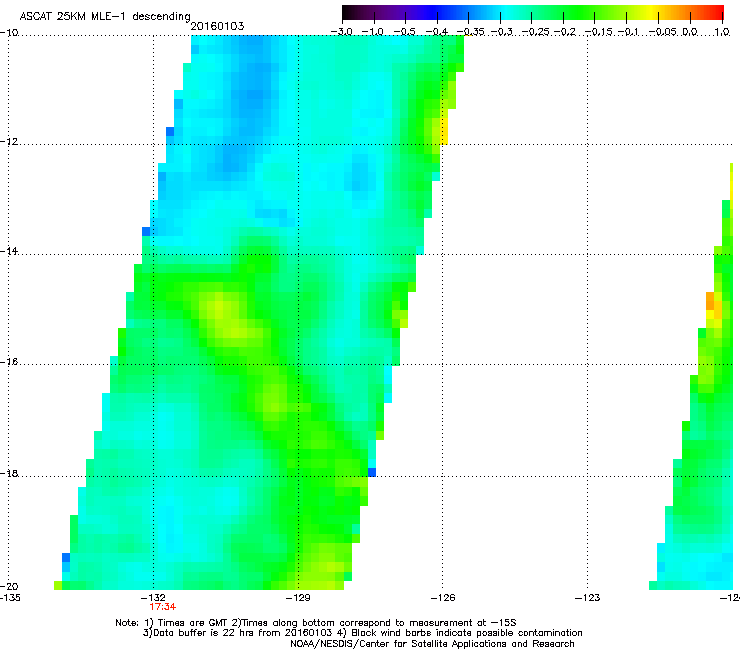Click the longitude label "-126"
740x650 pixels.
point(443,598)
